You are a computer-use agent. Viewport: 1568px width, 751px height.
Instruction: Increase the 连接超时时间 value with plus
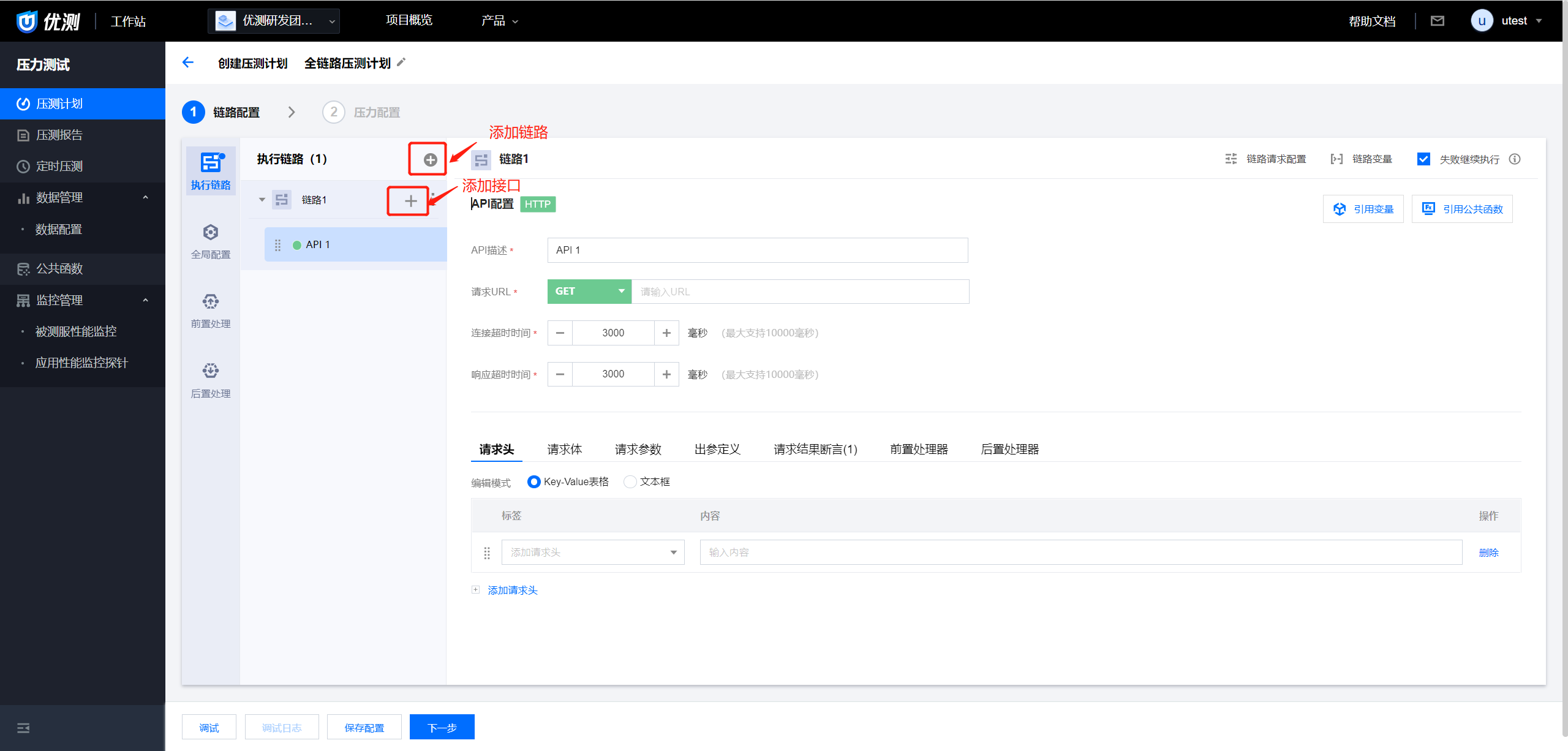pos(666,333)
